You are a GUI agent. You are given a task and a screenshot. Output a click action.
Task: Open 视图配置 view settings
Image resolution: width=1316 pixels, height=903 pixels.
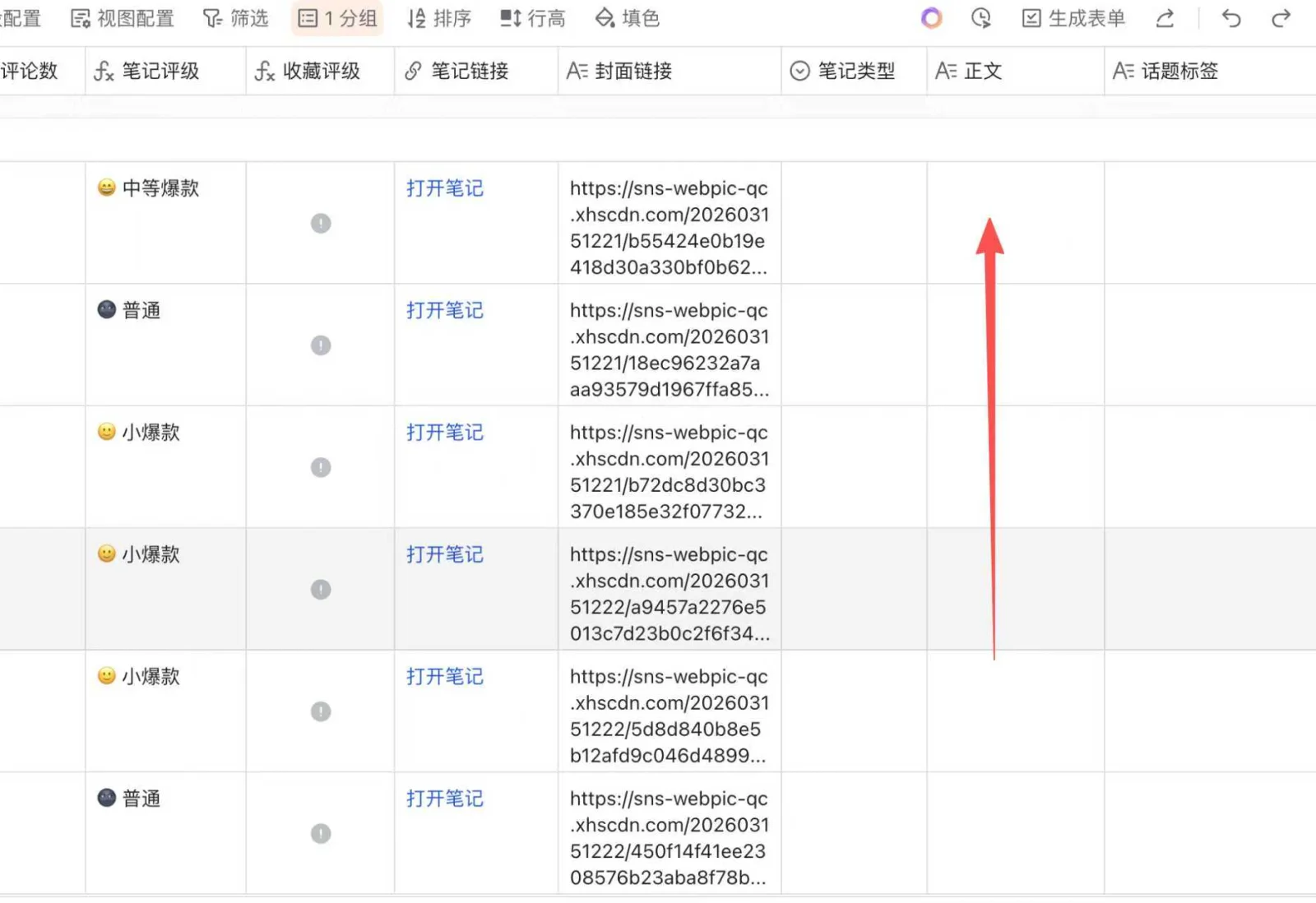(123, 18)
